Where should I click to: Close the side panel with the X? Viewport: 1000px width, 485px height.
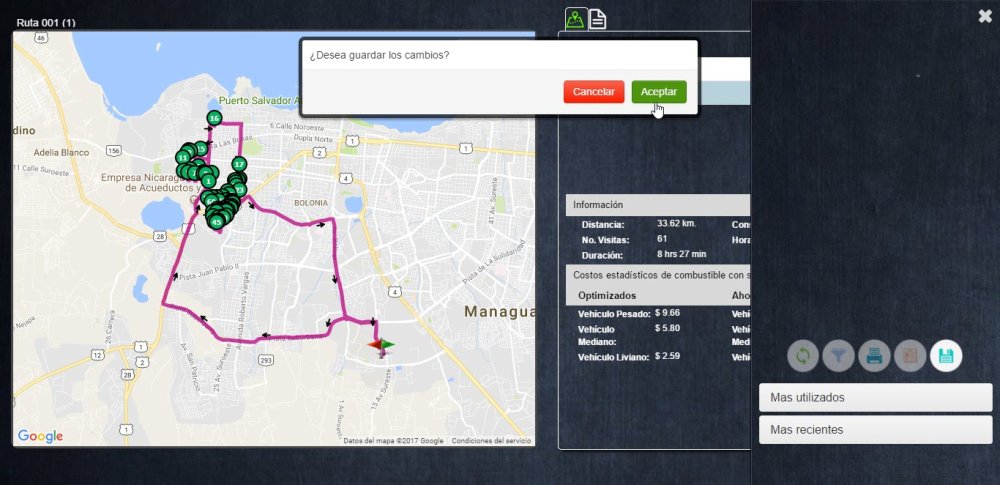coord(985,17)
